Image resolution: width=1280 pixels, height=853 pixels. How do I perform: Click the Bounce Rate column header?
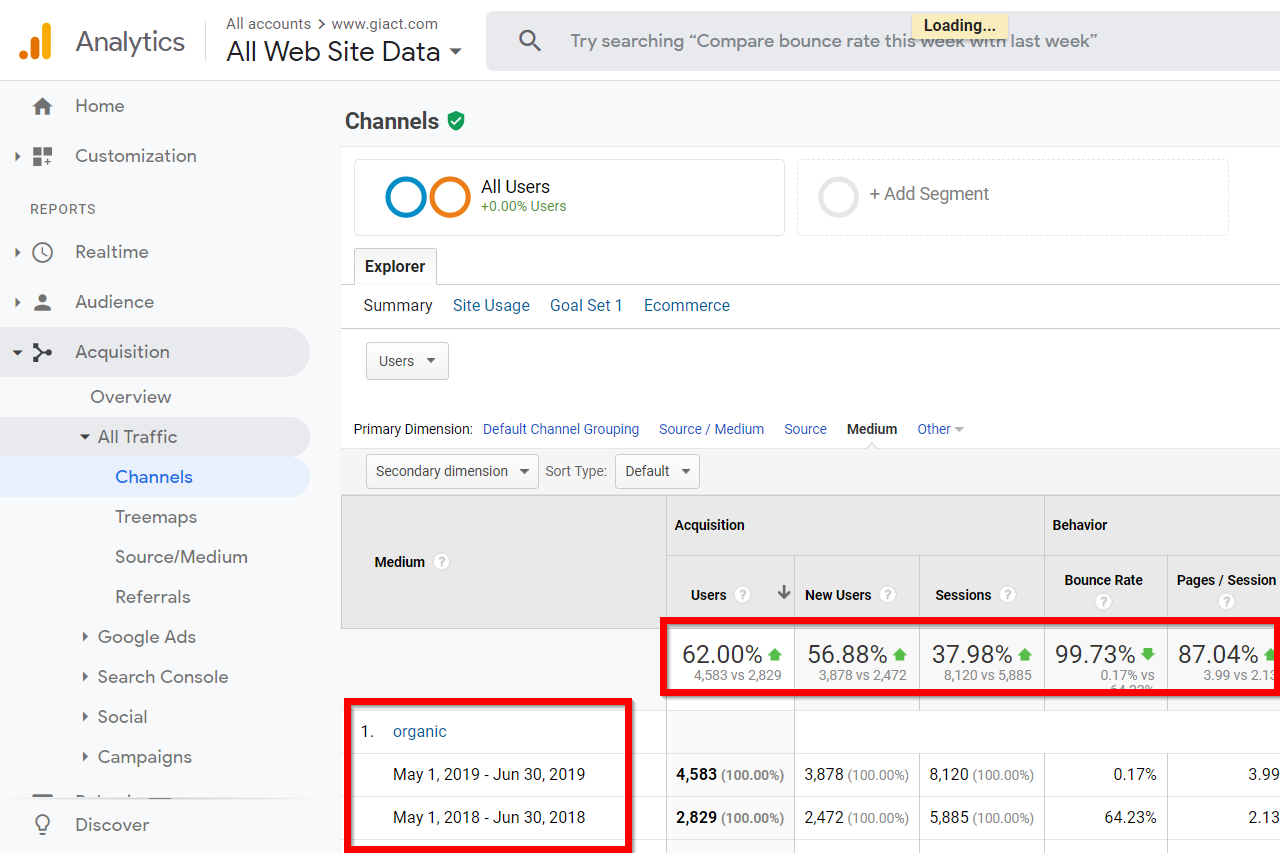[1103, 580]
